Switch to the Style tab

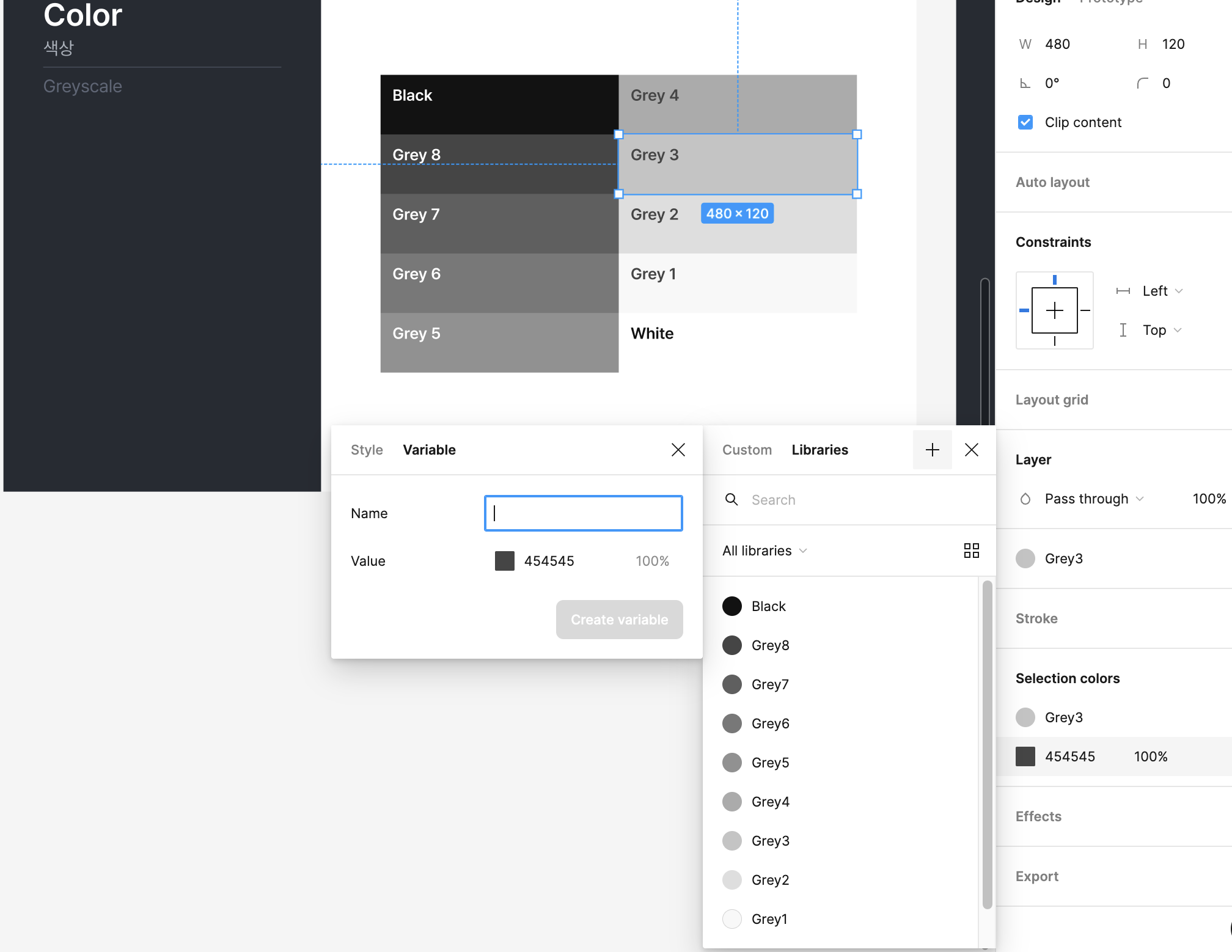(x=367, y=450)
